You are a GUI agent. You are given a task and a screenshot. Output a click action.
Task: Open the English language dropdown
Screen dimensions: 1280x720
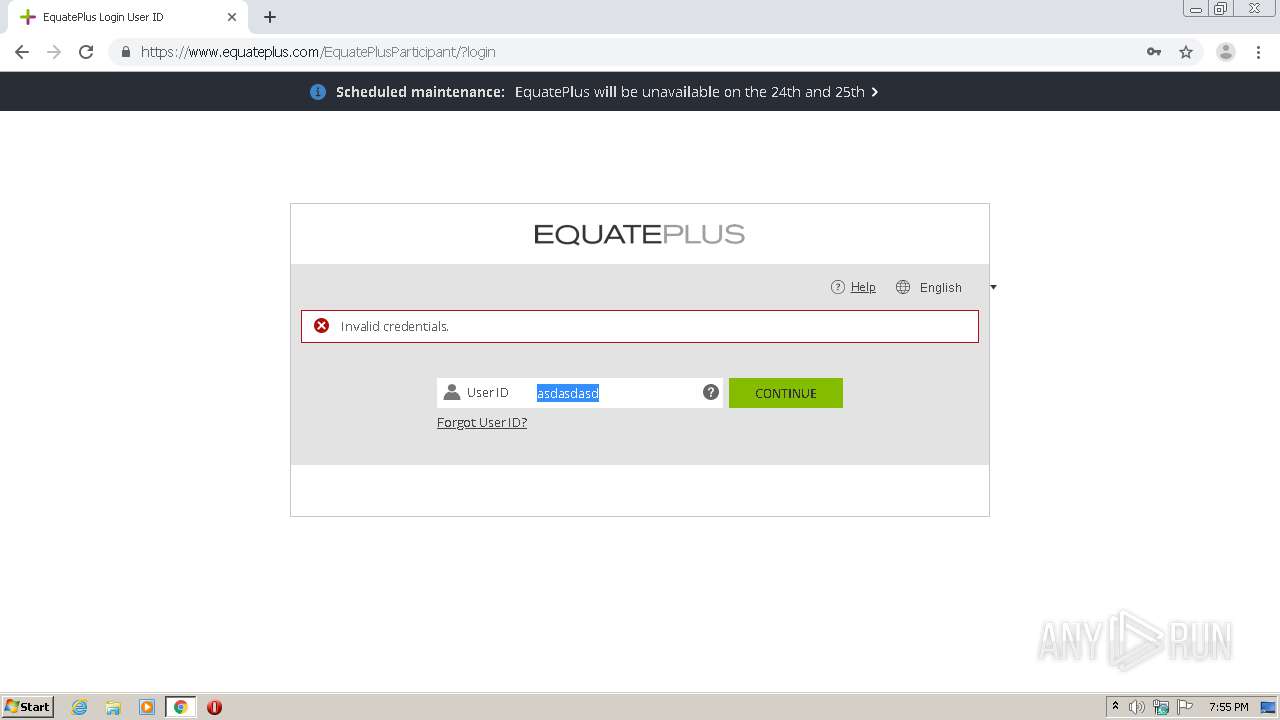[941, 287]
